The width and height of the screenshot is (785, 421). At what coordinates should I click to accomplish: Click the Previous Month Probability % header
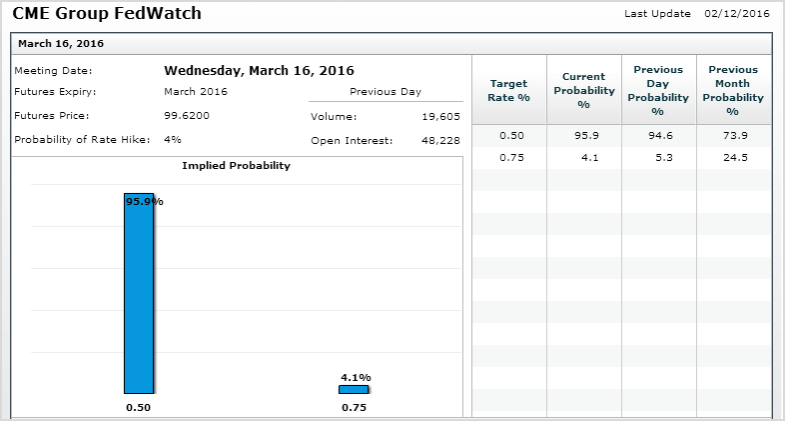[733, 90]
